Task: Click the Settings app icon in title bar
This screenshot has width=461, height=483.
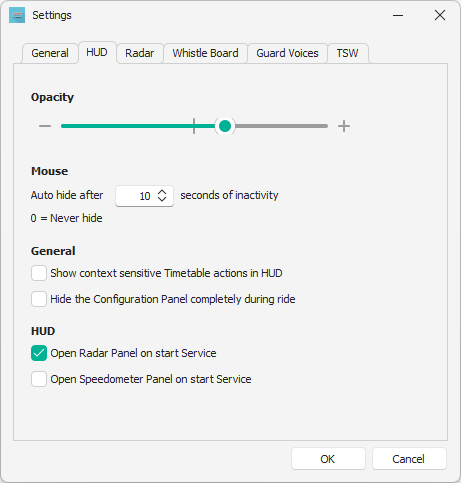Action: click(17, 15)
